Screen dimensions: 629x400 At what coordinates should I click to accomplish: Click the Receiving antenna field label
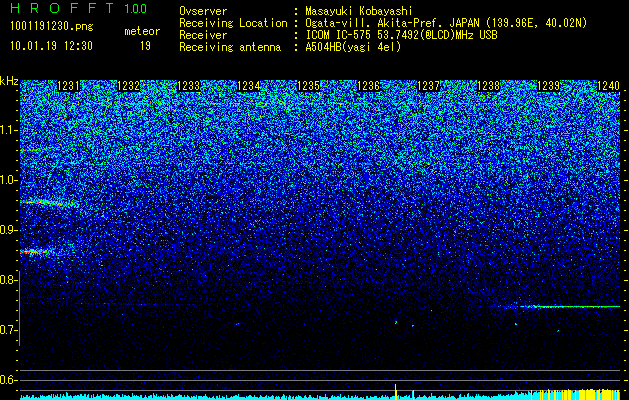tap(230, 47)
